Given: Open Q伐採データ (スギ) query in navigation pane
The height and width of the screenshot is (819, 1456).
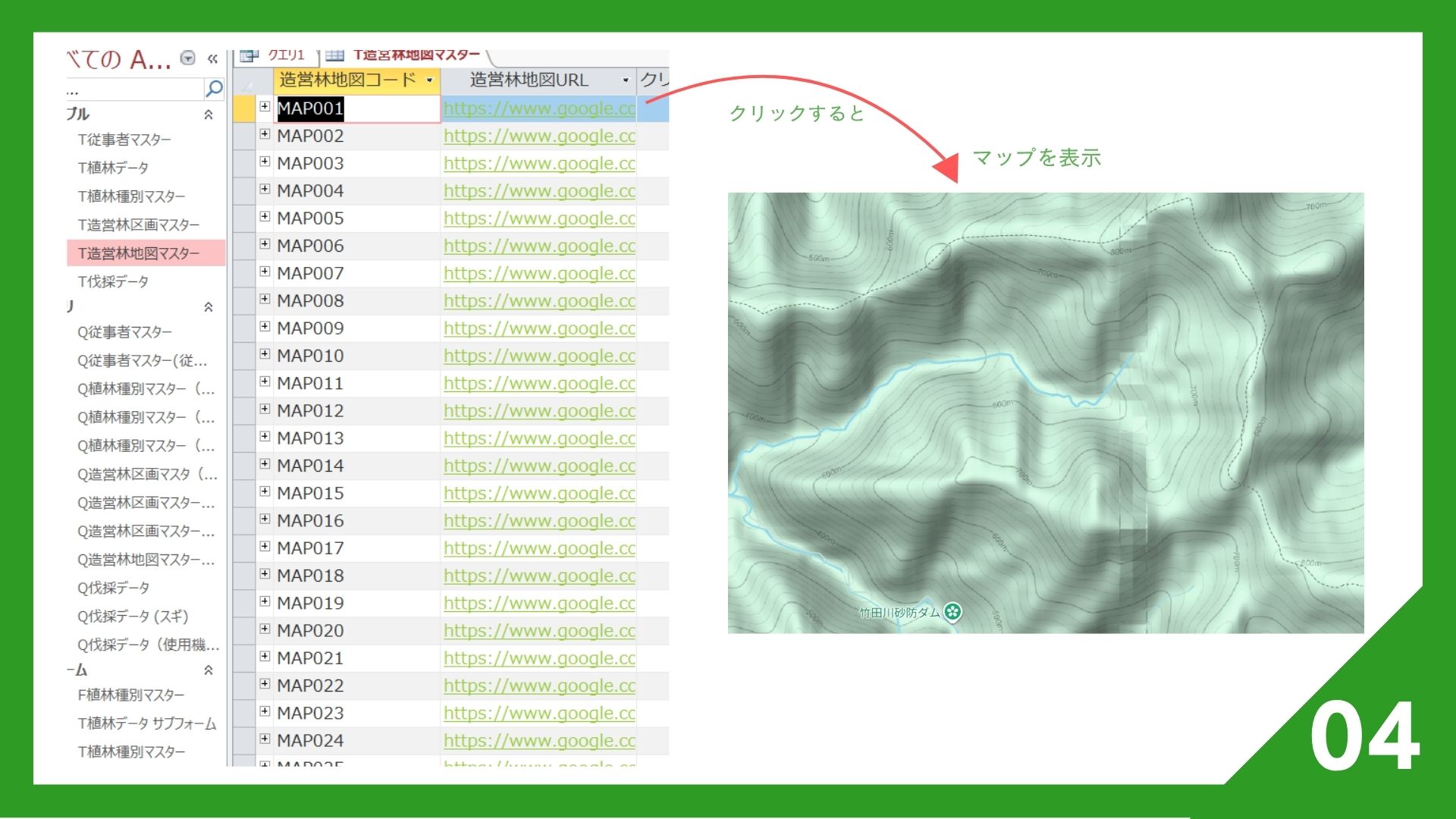Looking at the screenshot, I should click(x=133, y=616).
